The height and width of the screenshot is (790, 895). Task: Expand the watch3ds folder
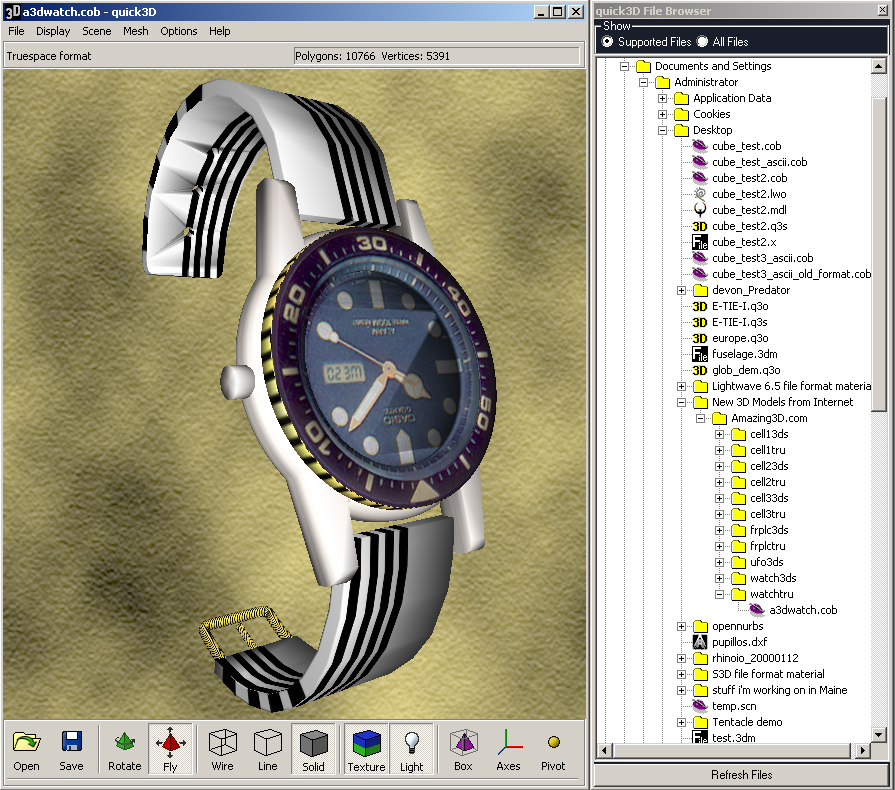point(719,578)
